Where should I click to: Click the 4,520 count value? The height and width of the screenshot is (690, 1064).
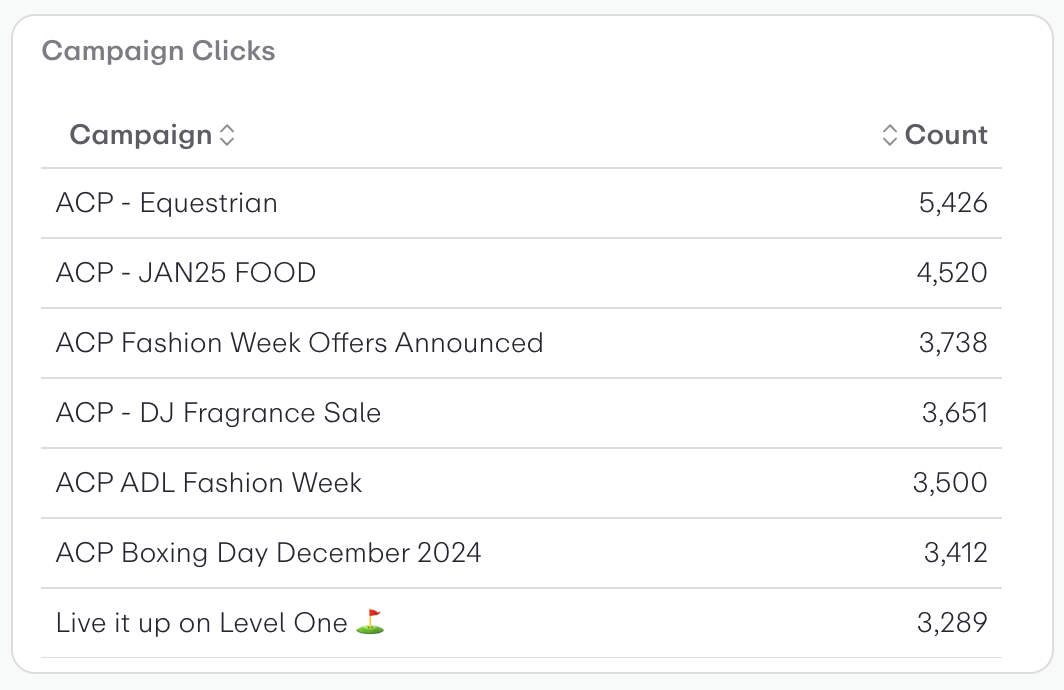tap(952, 273)
